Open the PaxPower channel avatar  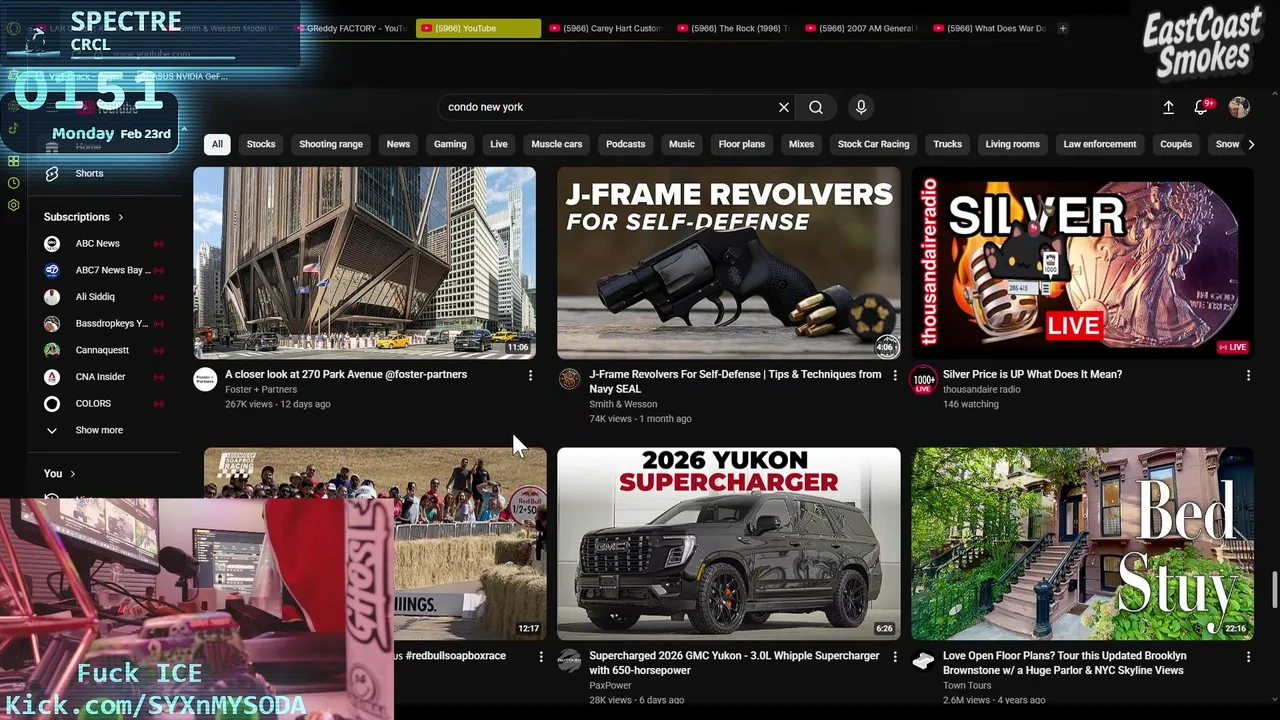(569, 661)
